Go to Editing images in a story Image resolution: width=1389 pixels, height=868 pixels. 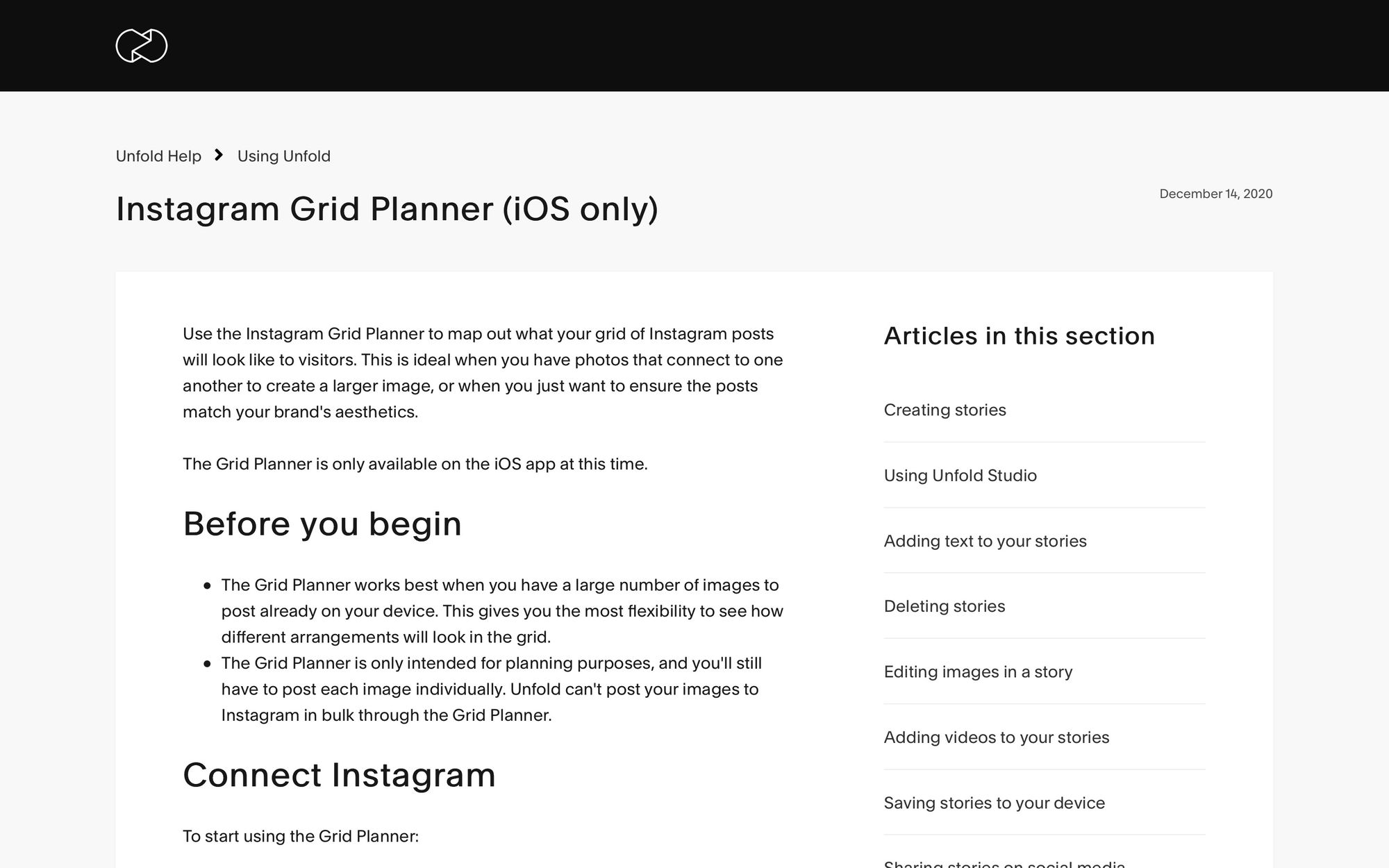tap(978, 671)
